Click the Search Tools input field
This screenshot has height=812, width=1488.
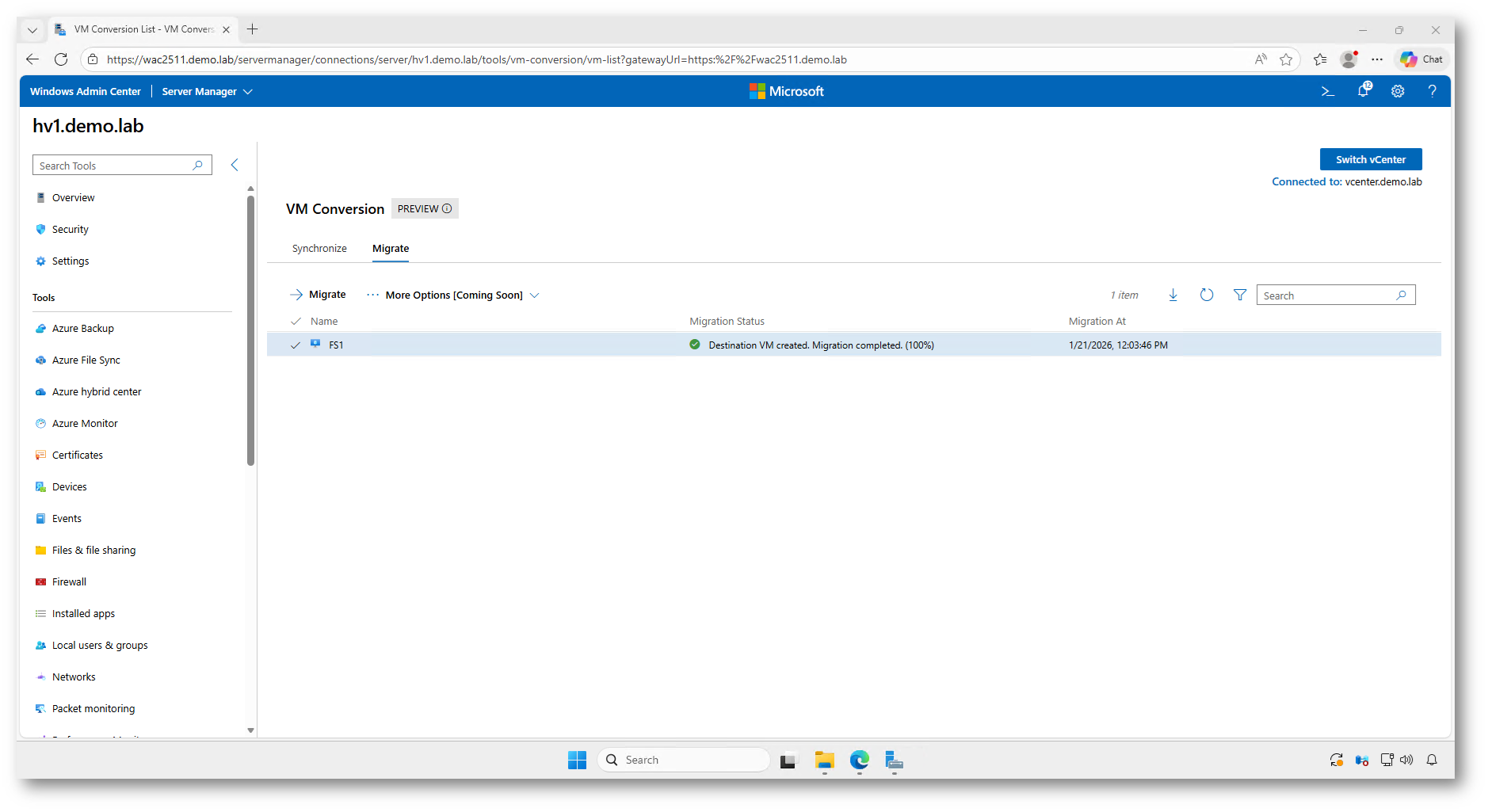(x=113, y=166)
